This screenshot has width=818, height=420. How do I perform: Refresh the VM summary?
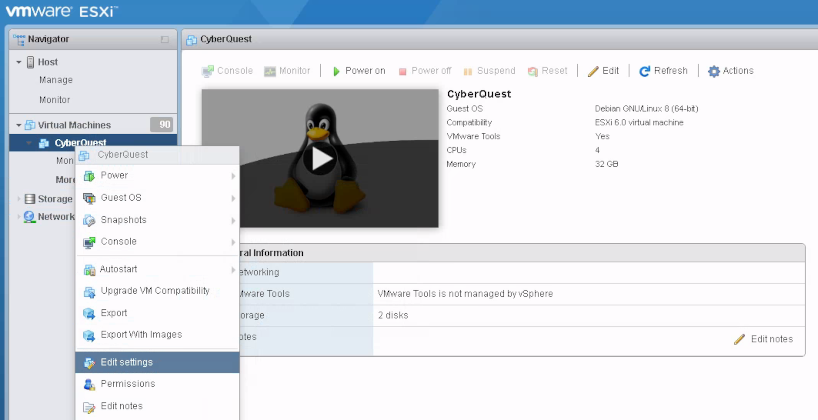664,71
